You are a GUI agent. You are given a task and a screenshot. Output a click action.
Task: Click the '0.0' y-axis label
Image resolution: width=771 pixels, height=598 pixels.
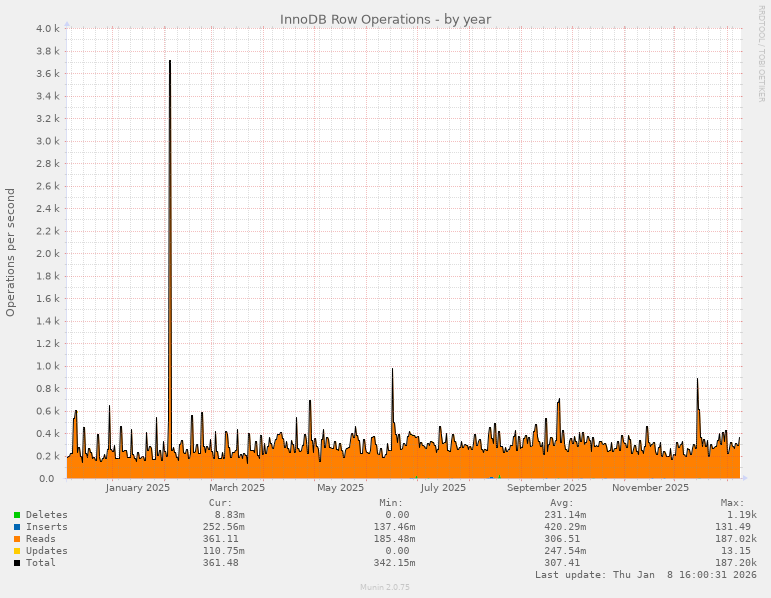(45, 479)
